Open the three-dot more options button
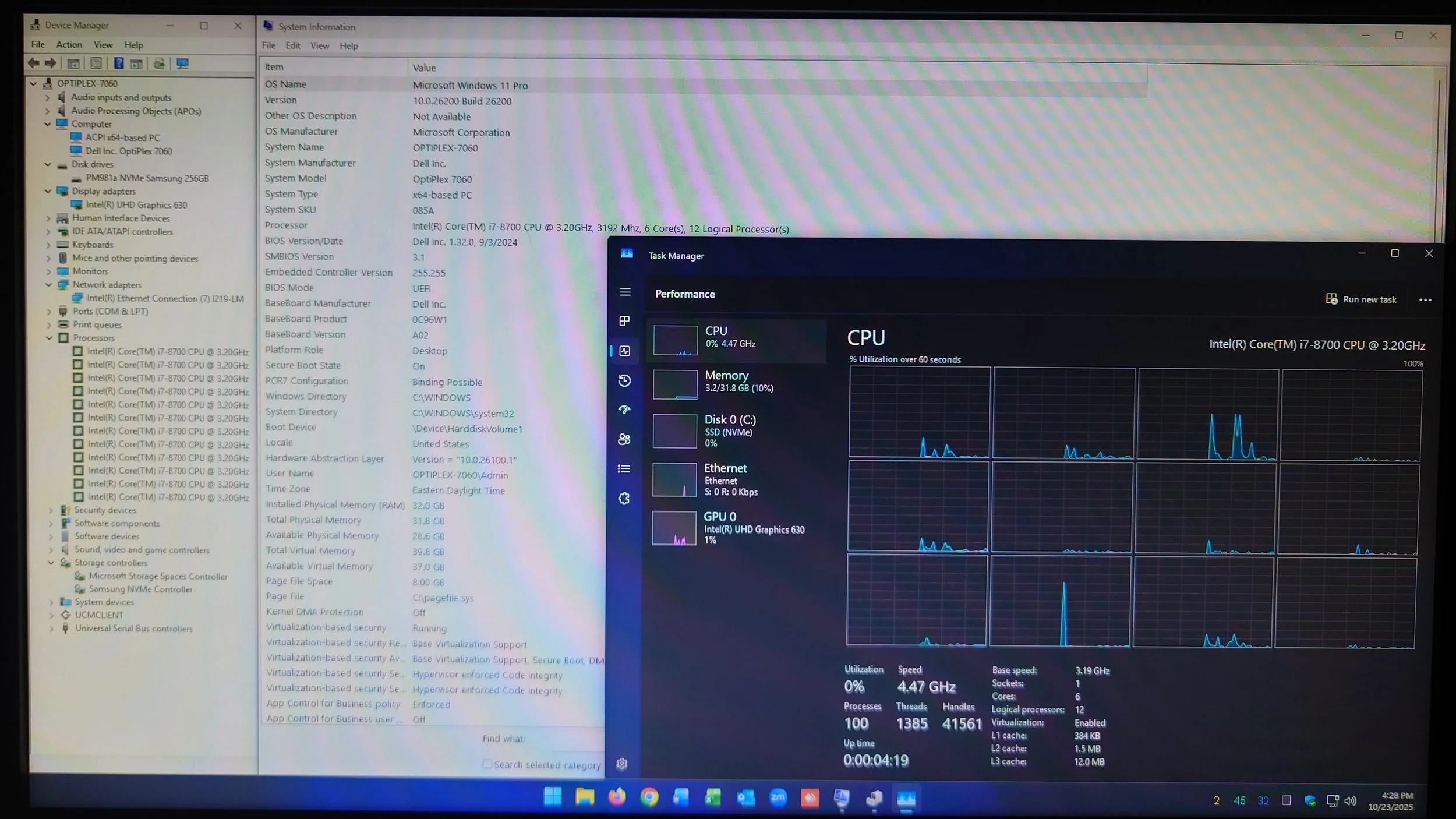 1425,300
